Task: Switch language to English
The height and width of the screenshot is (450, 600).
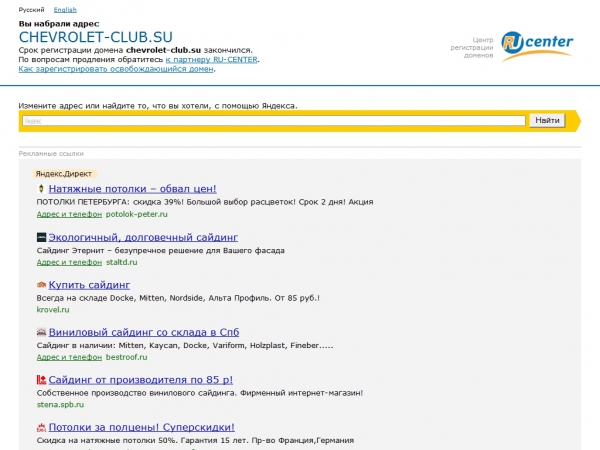Action: 65,10
